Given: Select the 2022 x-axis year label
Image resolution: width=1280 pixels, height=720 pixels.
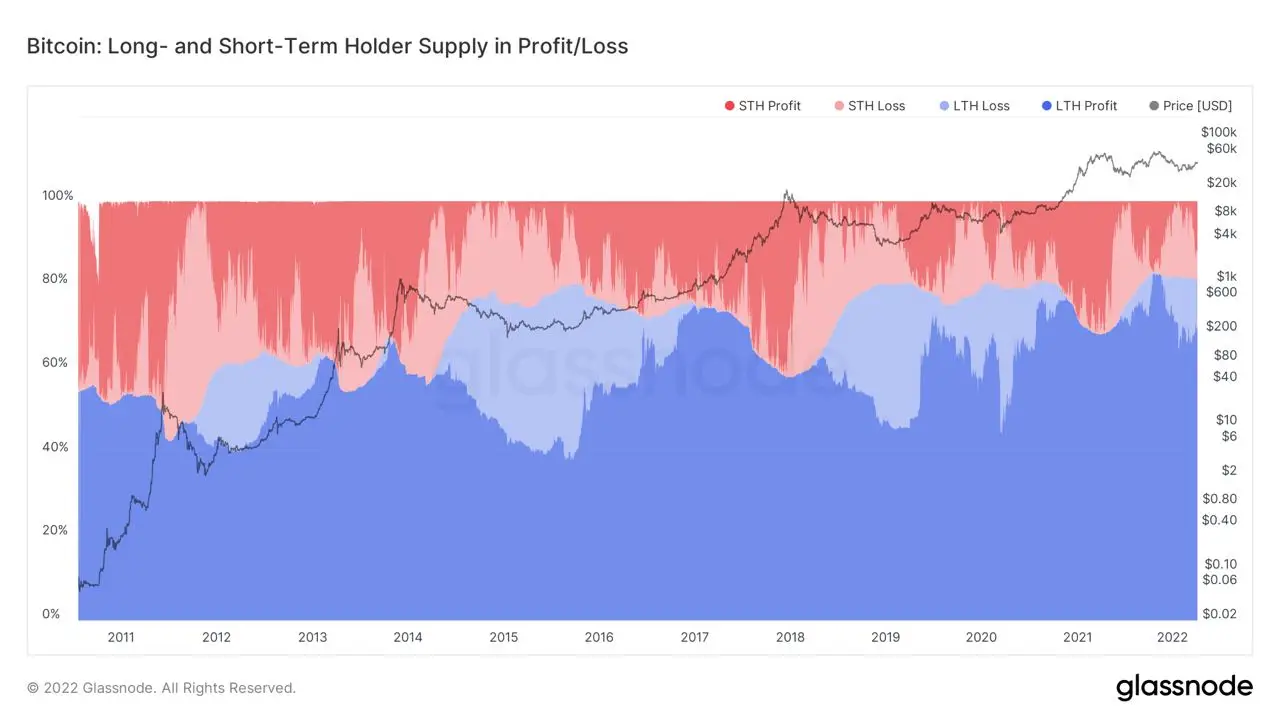Looking at the screenshot, I should point(1172,637).
